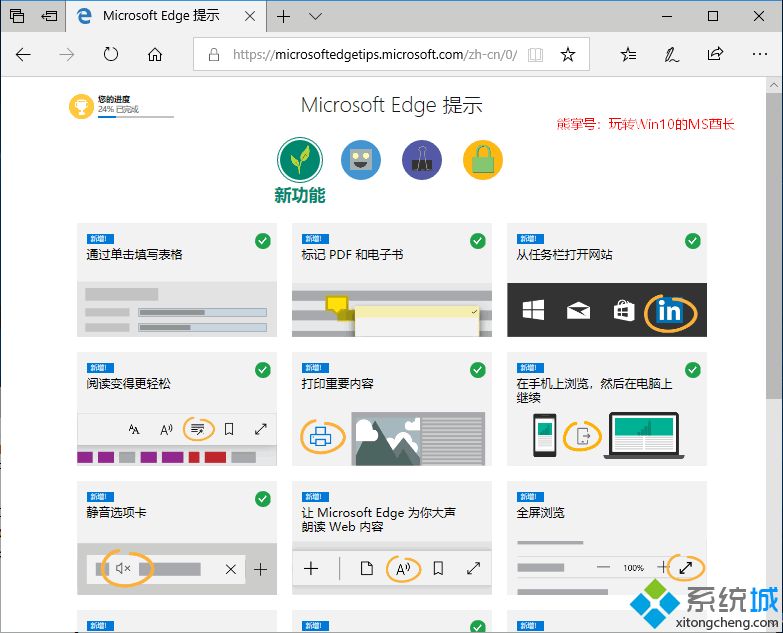Add this page to favorites
Viewport: 783px width, 633px height.
click(568, 54)
